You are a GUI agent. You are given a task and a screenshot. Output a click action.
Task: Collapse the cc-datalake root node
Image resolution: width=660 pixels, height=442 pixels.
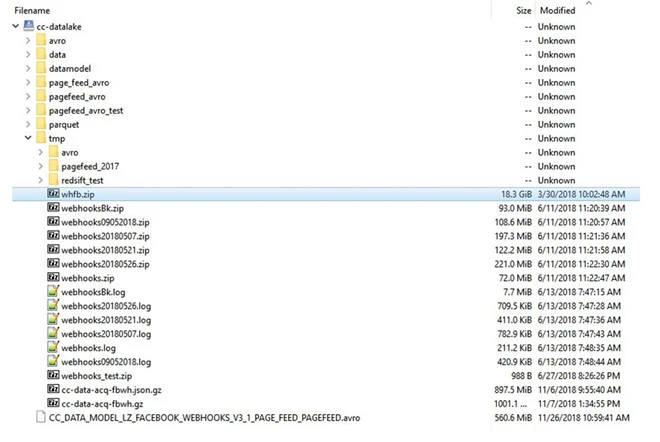pos(14,27)
